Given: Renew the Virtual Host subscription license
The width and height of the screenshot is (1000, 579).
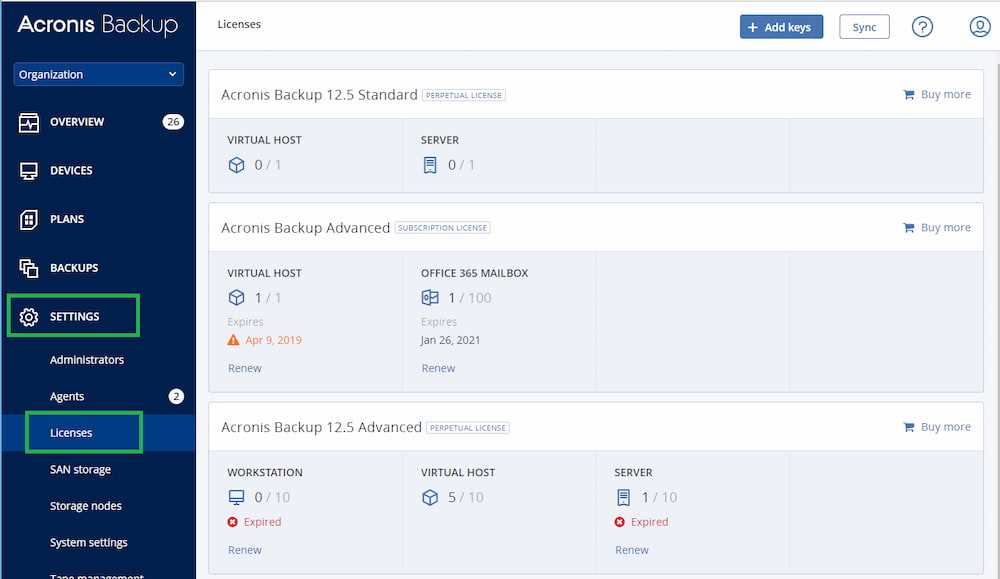Looking at the screenshot, I should pyautogui.click(x=245, y=368).
